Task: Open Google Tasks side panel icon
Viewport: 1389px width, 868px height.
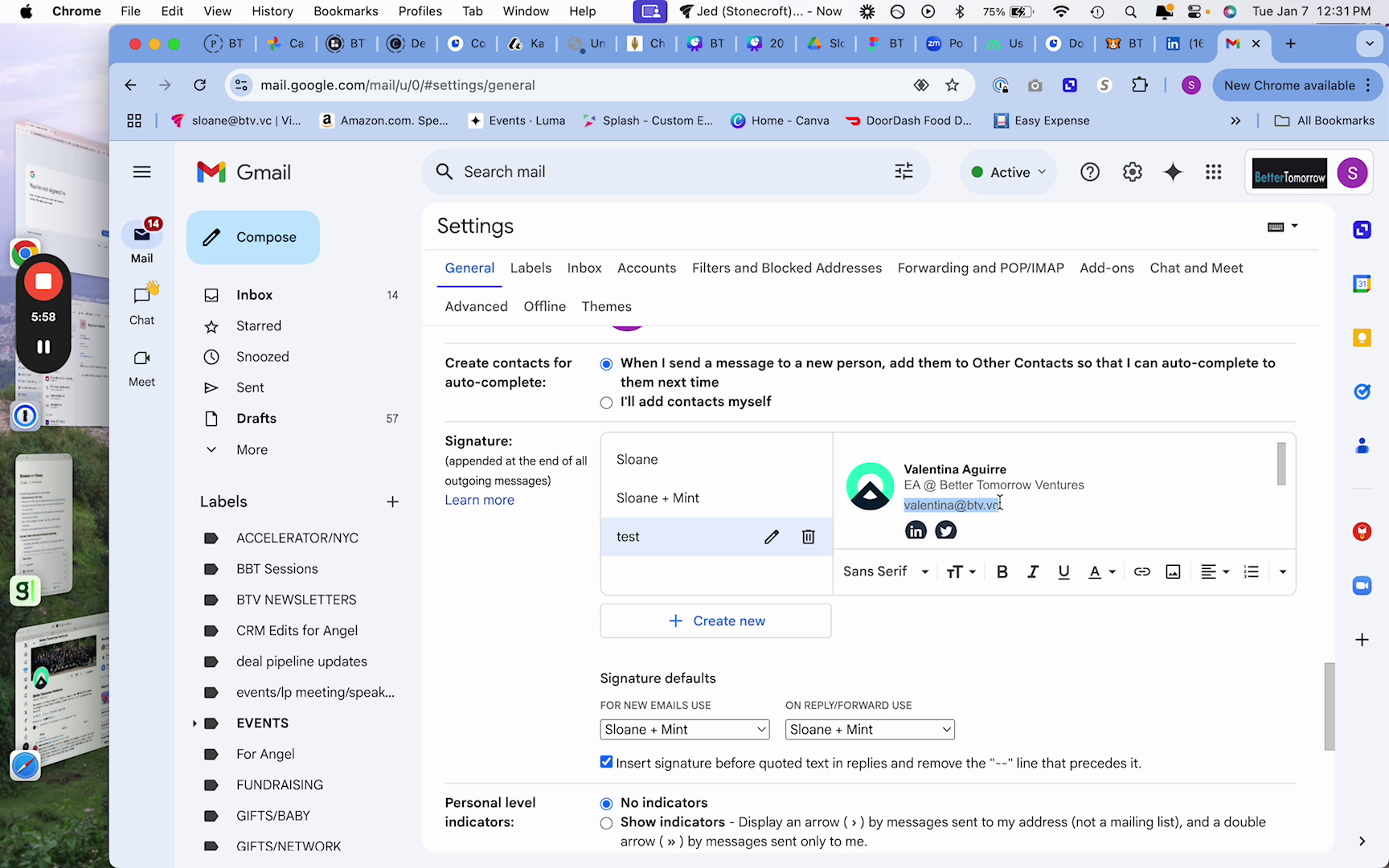Action: [1362, 391]
